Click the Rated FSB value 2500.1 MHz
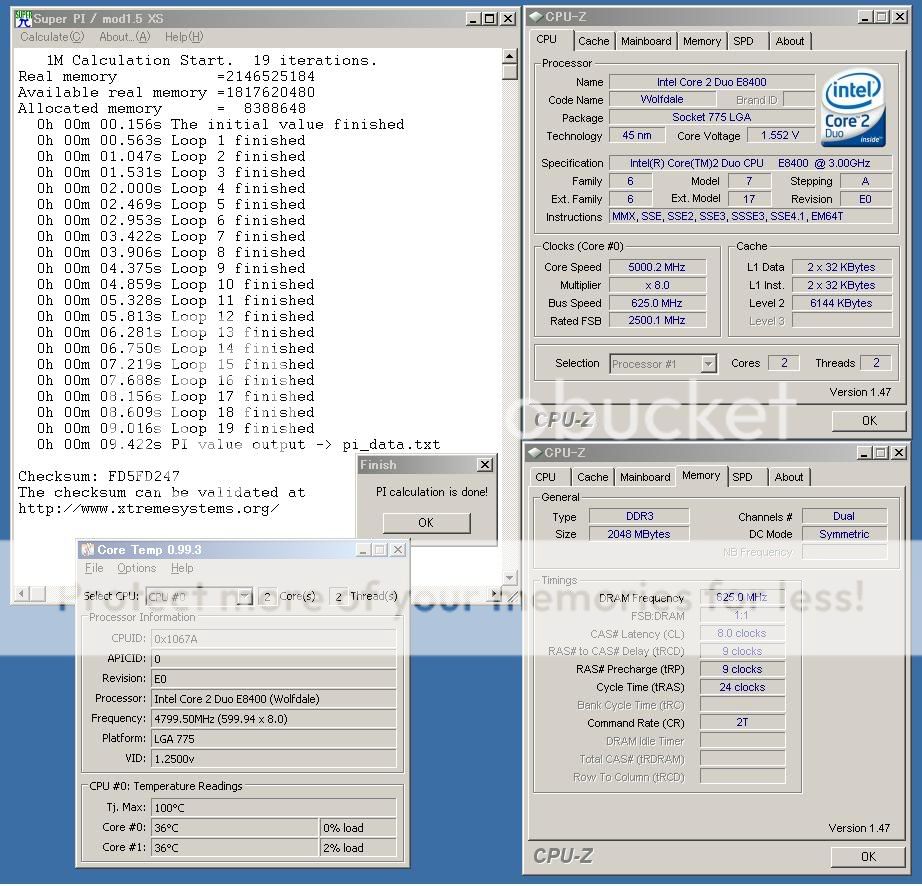The width and height of the screenshot is (922, 886). 657,320
